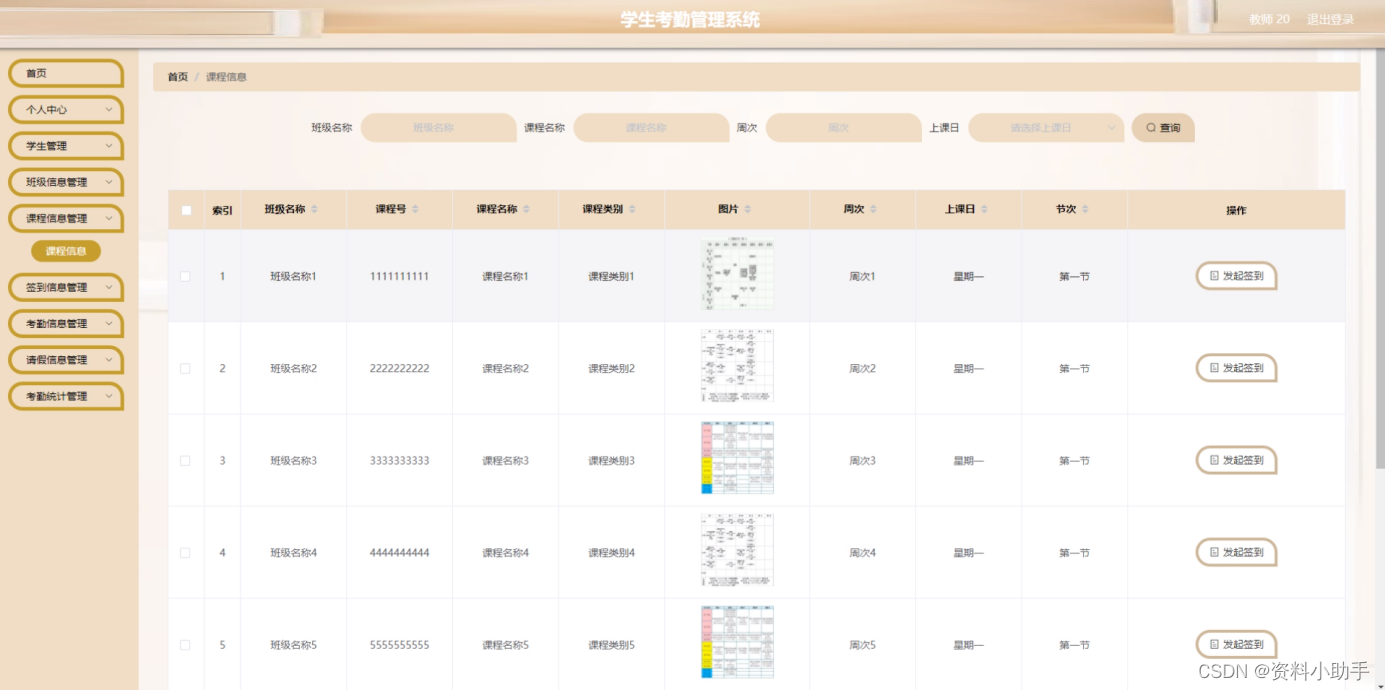Sort table by 图片 column arrows
This screenshot has width=1385, height=690.
pos(748,209)
